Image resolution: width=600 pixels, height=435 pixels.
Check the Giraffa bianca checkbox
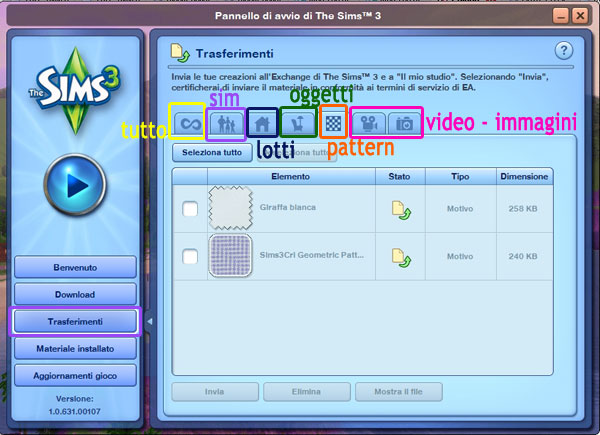click(190, 209)
